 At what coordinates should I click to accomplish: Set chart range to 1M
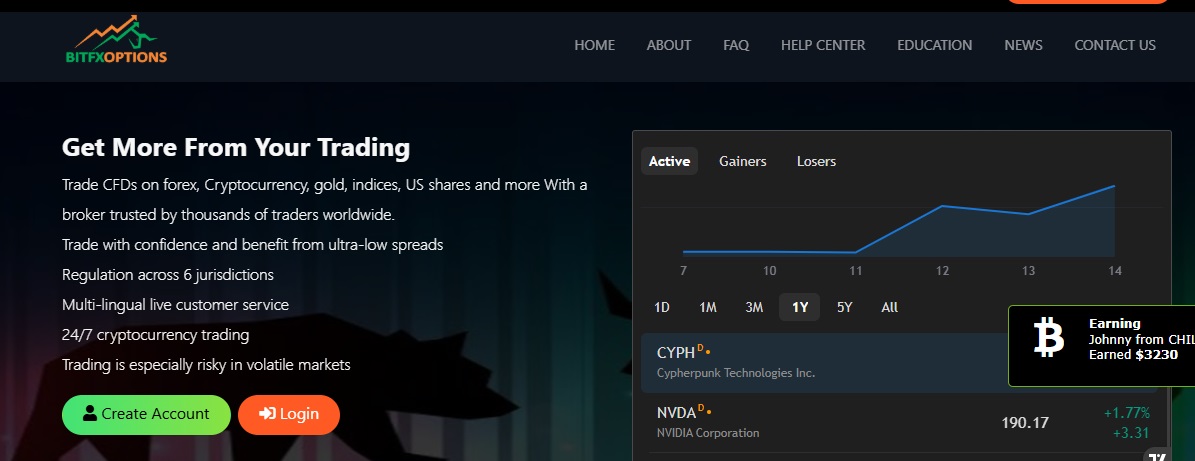[x=708, y=307]
